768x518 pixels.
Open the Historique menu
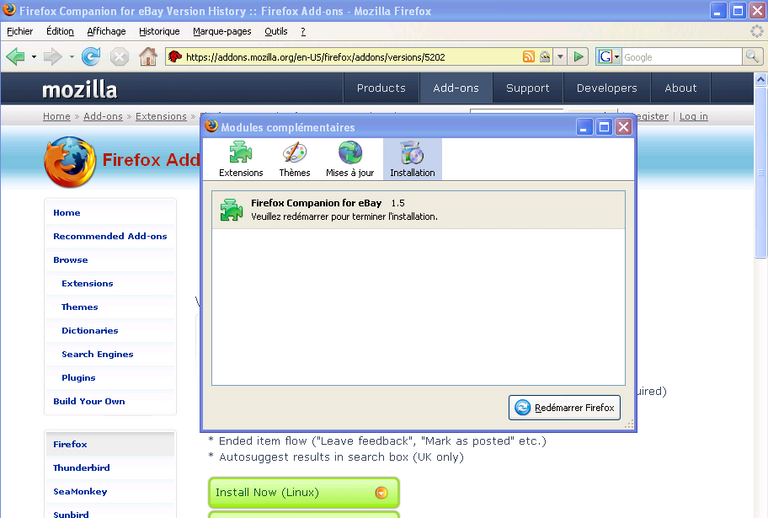tap(159, 31)
